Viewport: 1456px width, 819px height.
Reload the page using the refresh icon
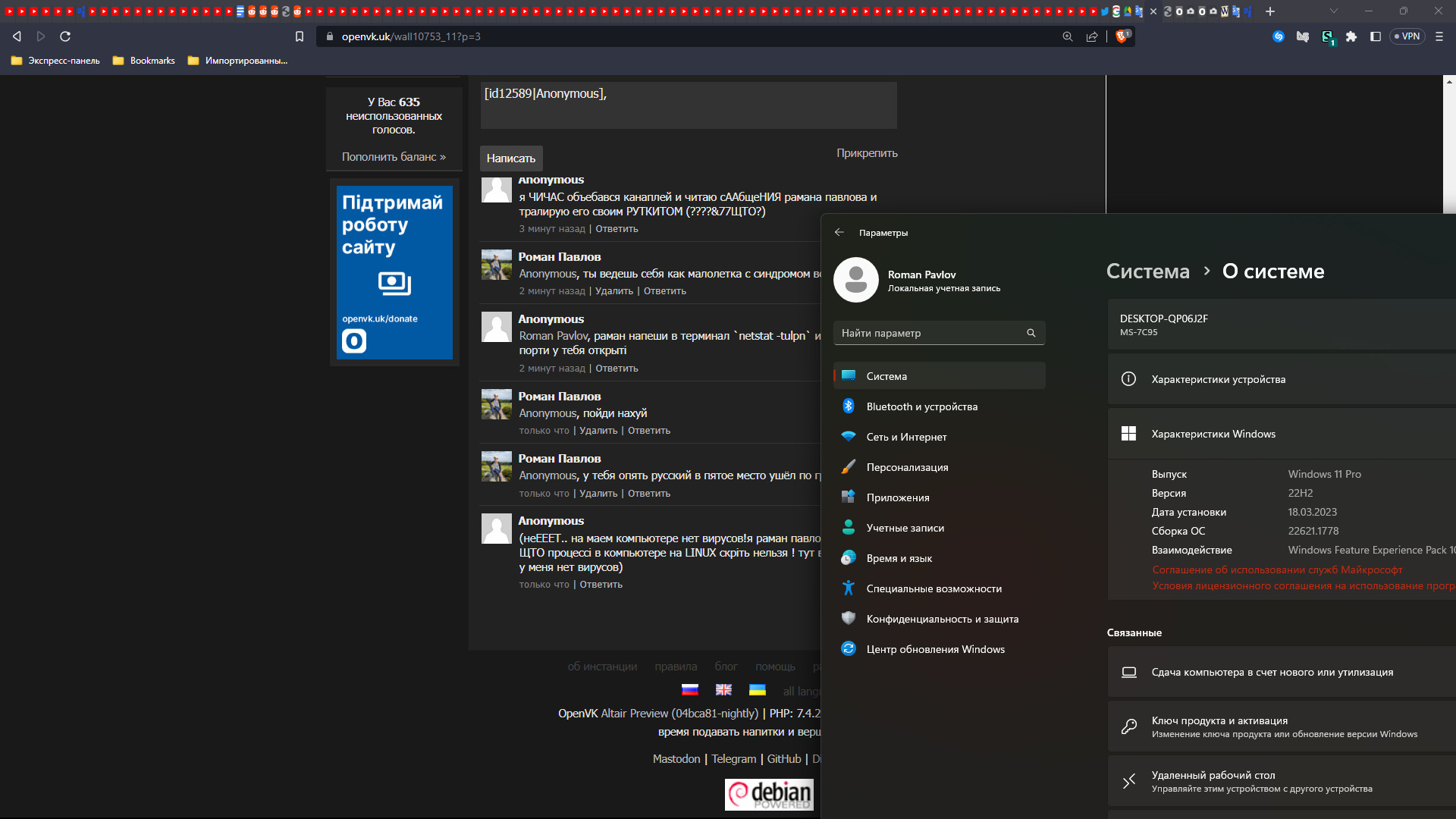click(x=65, y=36)
